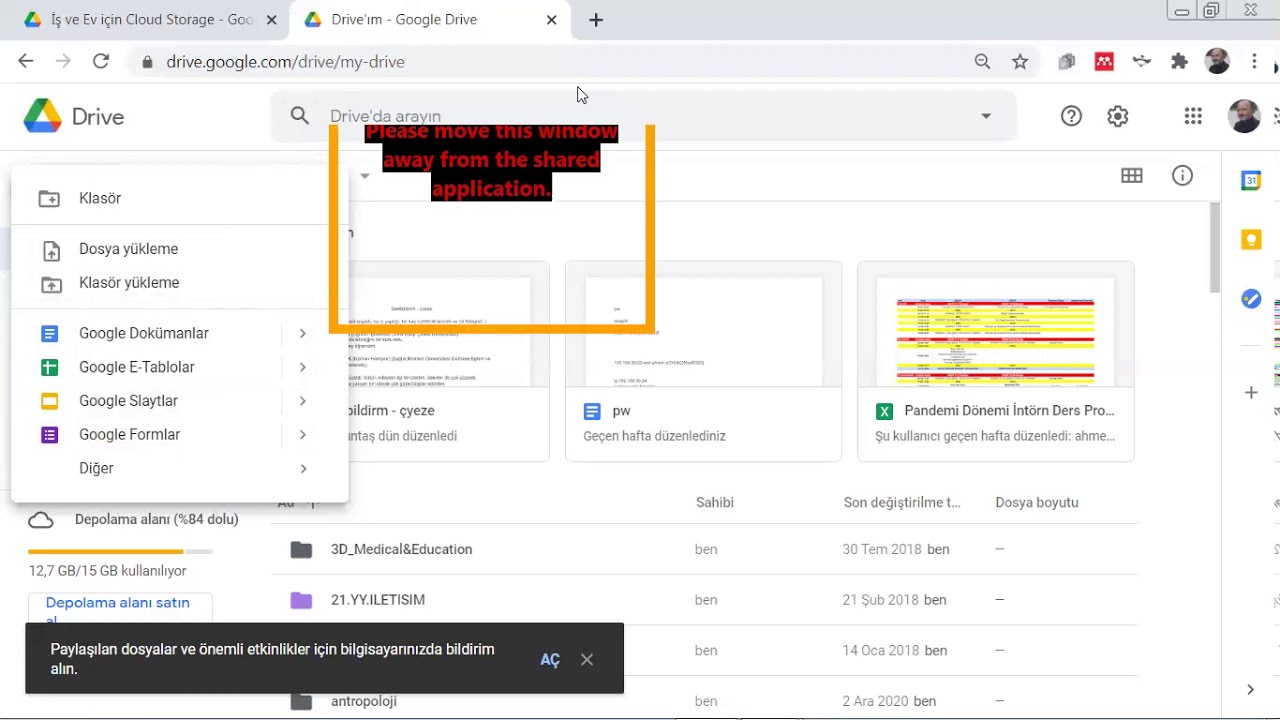This screenshot has height=720, width=1280.
Task: Open the 3D_Medical&Education folder row
Action: (705, 549)
